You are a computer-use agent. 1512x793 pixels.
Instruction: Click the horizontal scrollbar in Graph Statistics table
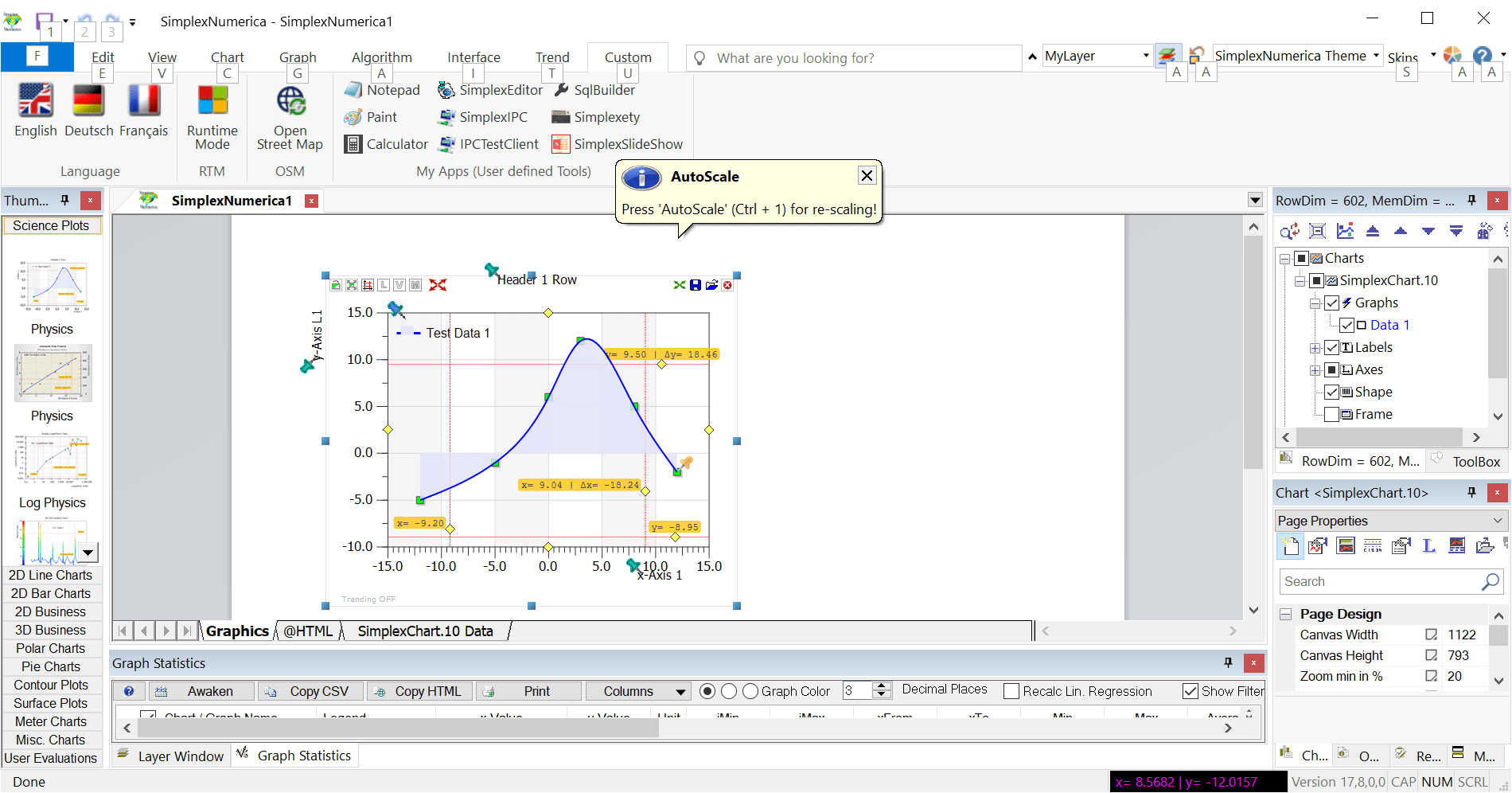tap(398, 728)
